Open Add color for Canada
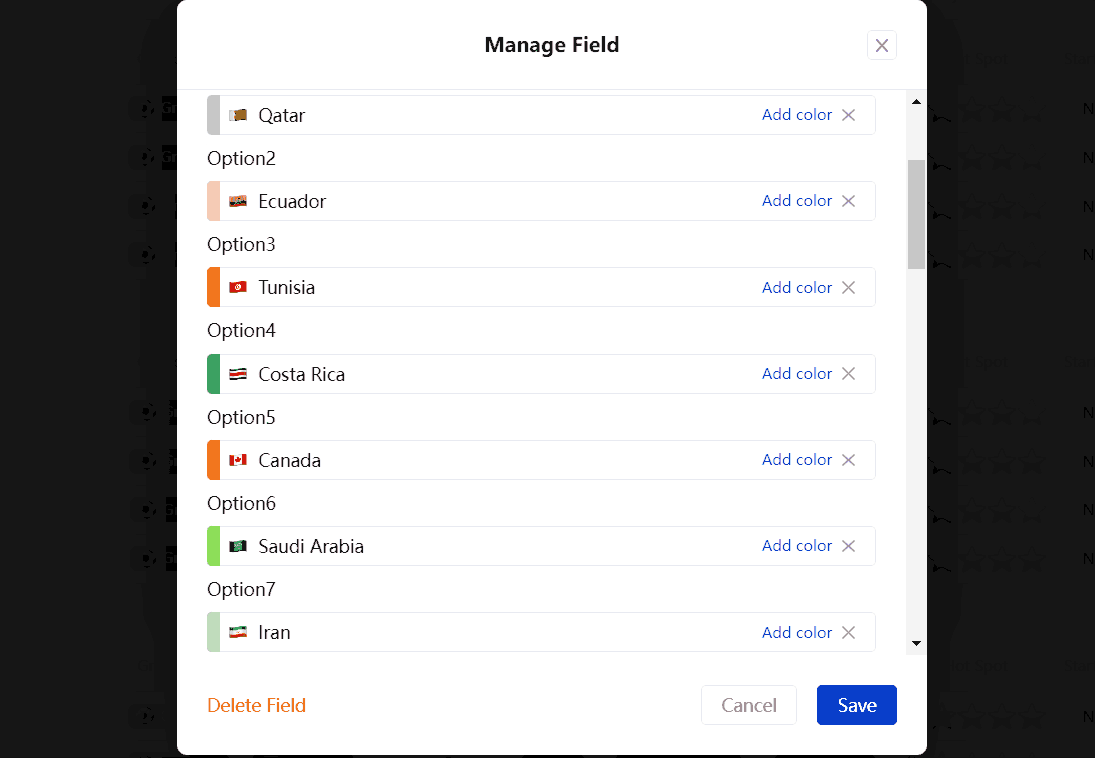 click(797, 459)
